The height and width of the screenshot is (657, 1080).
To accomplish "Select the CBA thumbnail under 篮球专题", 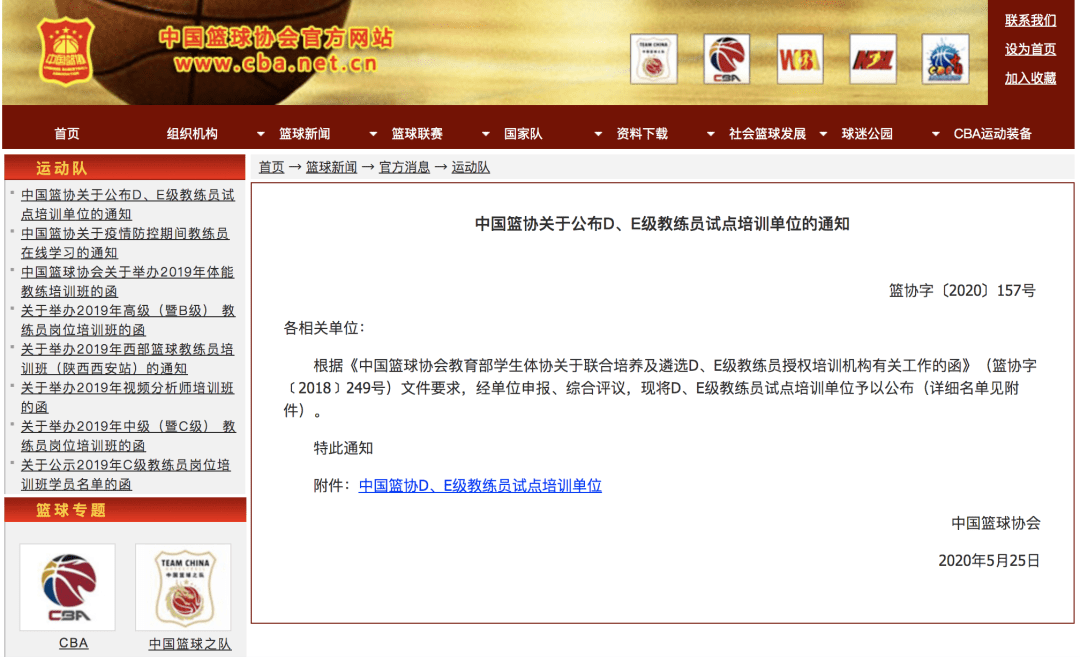I will [x=68, y=587].
